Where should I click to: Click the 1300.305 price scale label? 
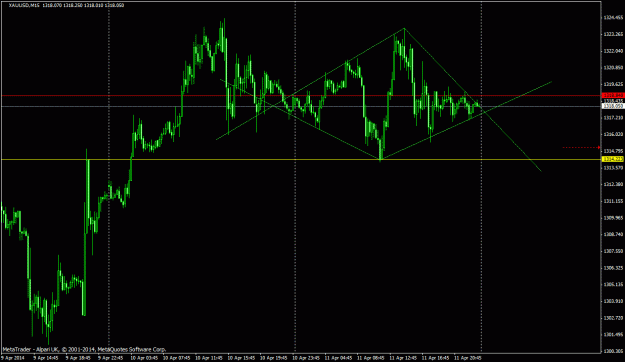(x=613, y=351)
